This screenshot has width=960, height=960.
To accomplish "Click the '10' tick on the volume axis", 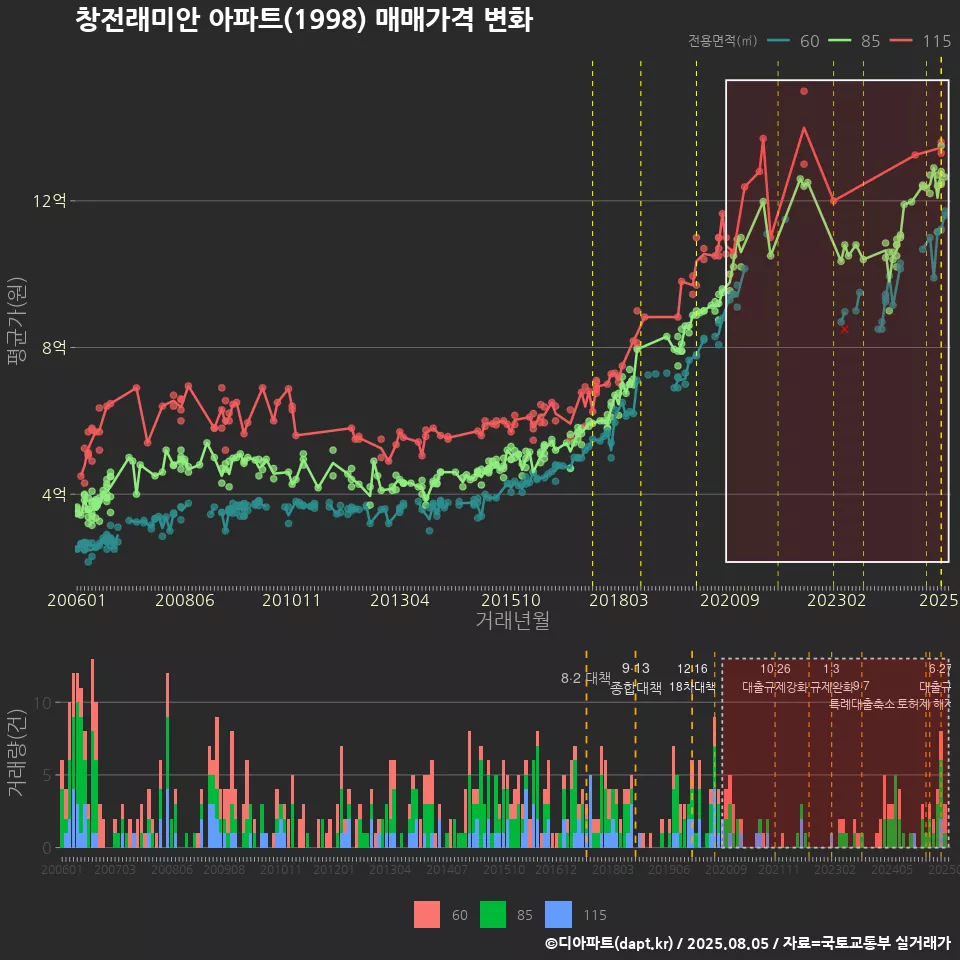I will (42, 702).
